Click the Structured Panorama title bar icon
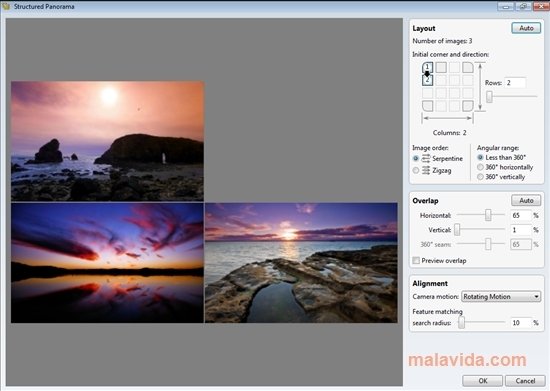The width and height of the screenshot is (550, 391). (6, 6)
